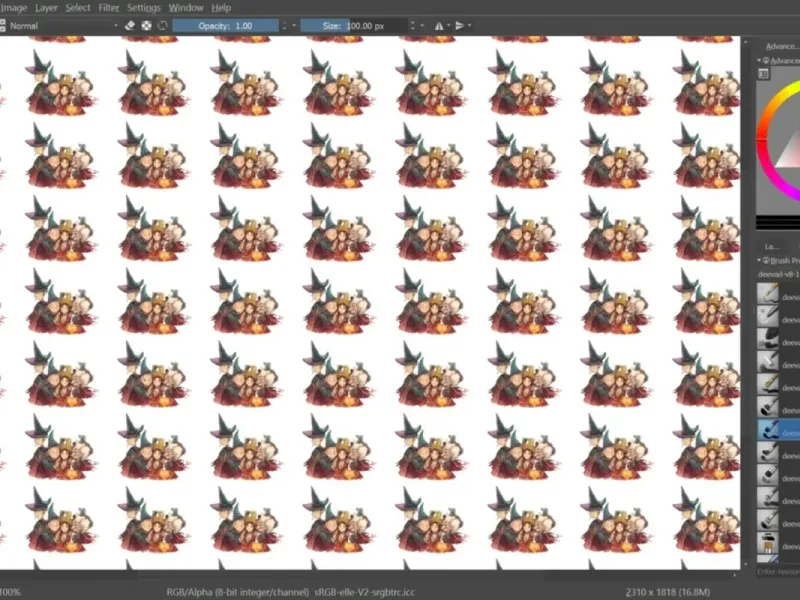Click the black color history strip

[x=778, y=222]
